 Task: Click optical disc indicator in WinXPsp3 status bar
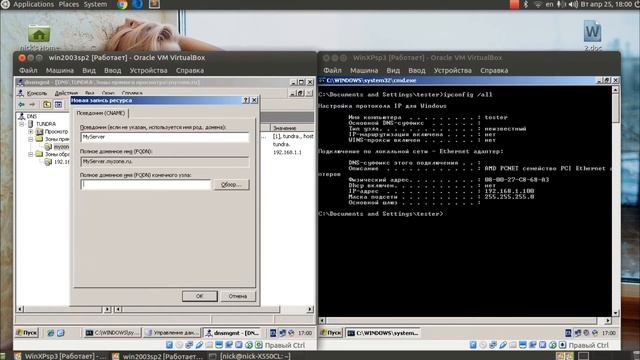click(x=483, y=345)
